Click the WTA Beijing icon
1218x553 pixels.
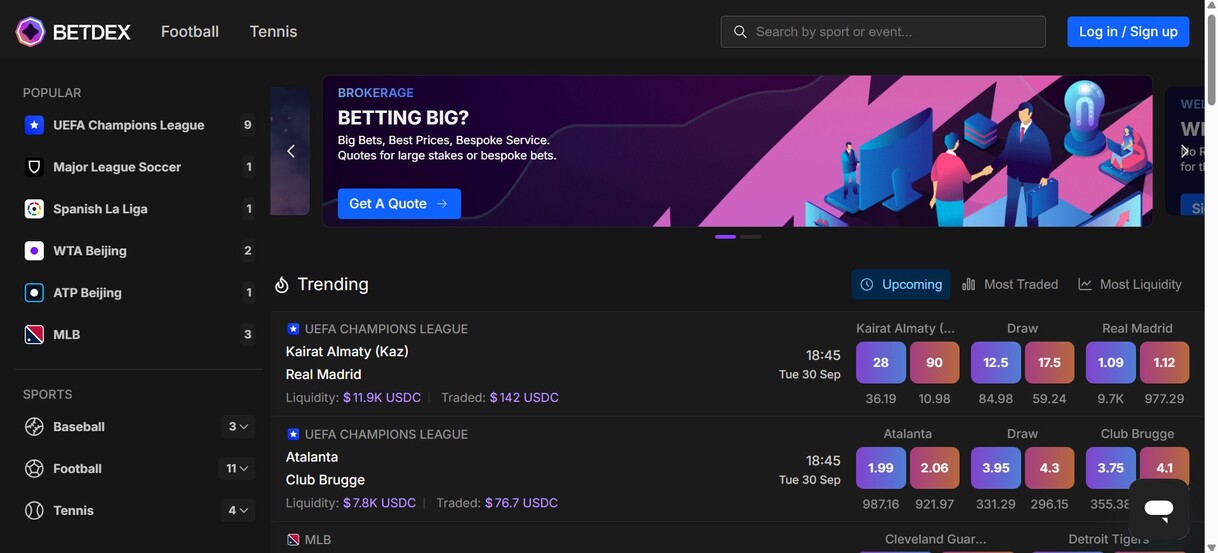(x=34, y=251)
